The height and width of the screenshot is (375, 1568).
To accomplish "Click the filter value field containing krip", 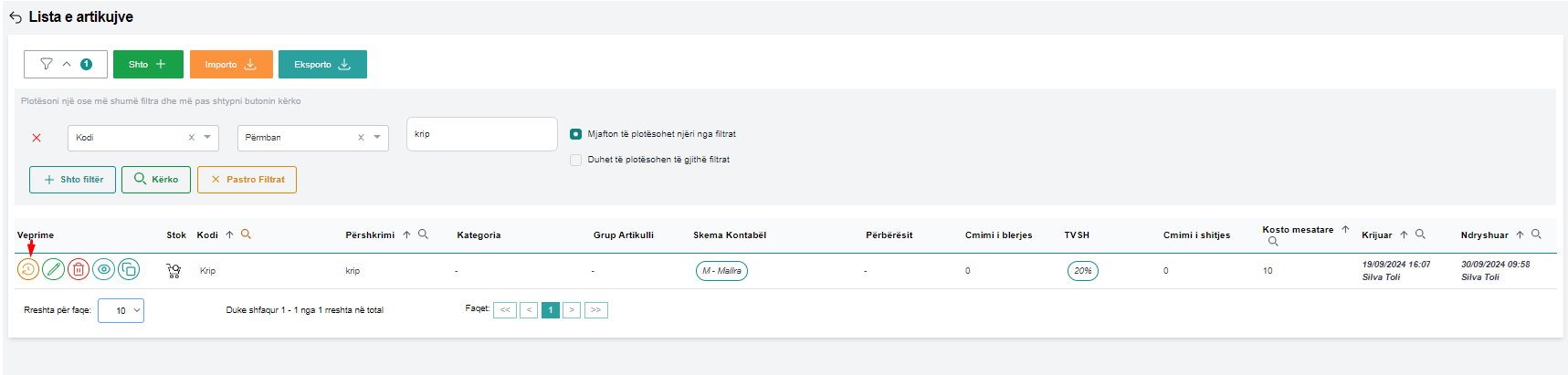I will [481, 134].
